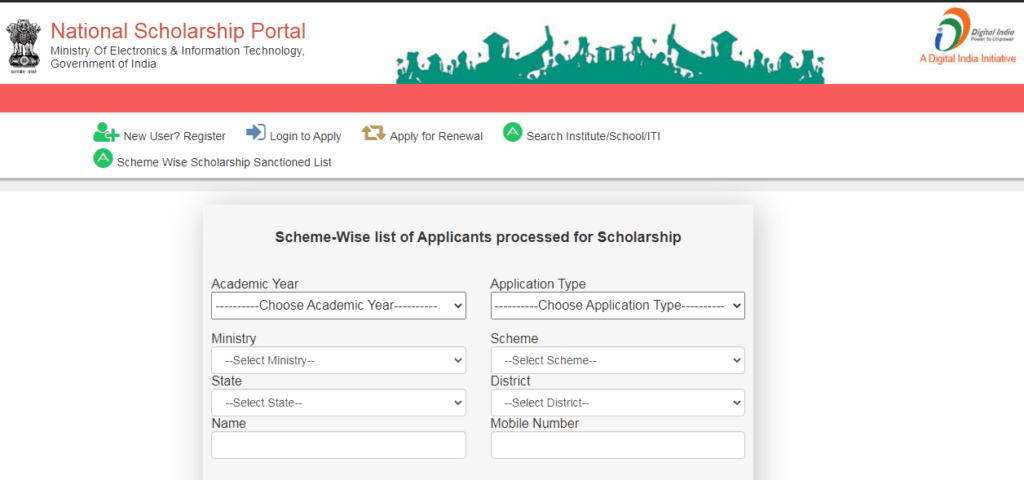Viewport: 1024px width, 480px height.
Task: Click the blue Login to Apply arrow icon
Action: coord(255,133)
